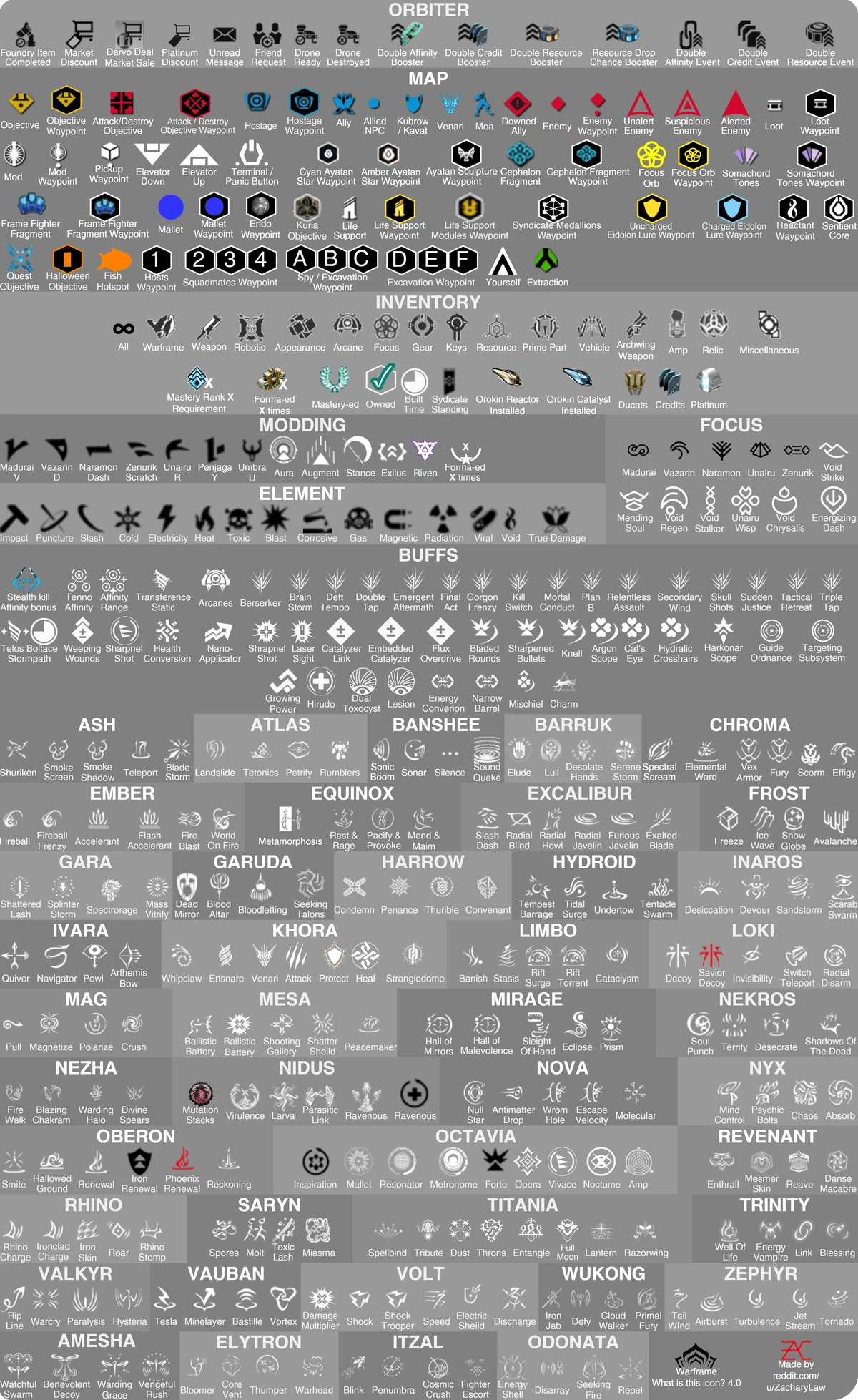
Task: Click Equinox's Metamorphosis ability icon
Action: click(x=290, y=819)
